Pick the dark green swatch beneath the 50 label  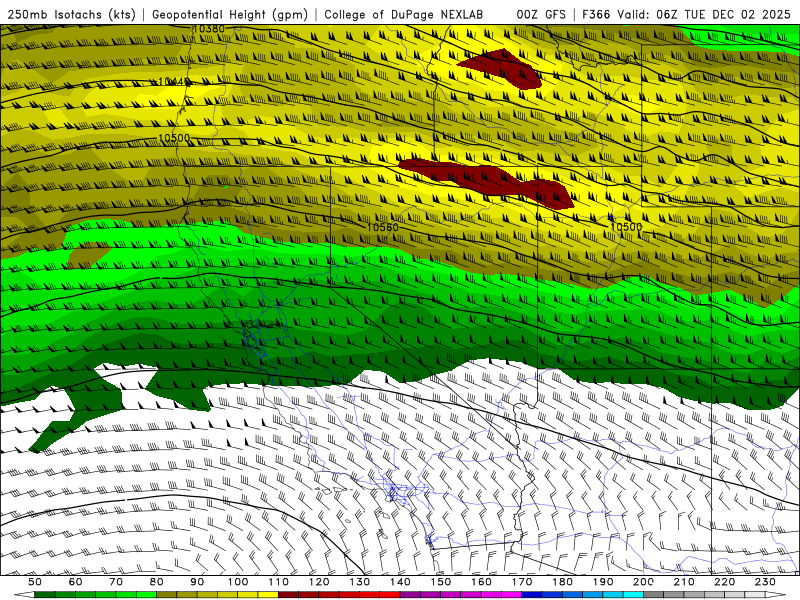tap(45, 595)
